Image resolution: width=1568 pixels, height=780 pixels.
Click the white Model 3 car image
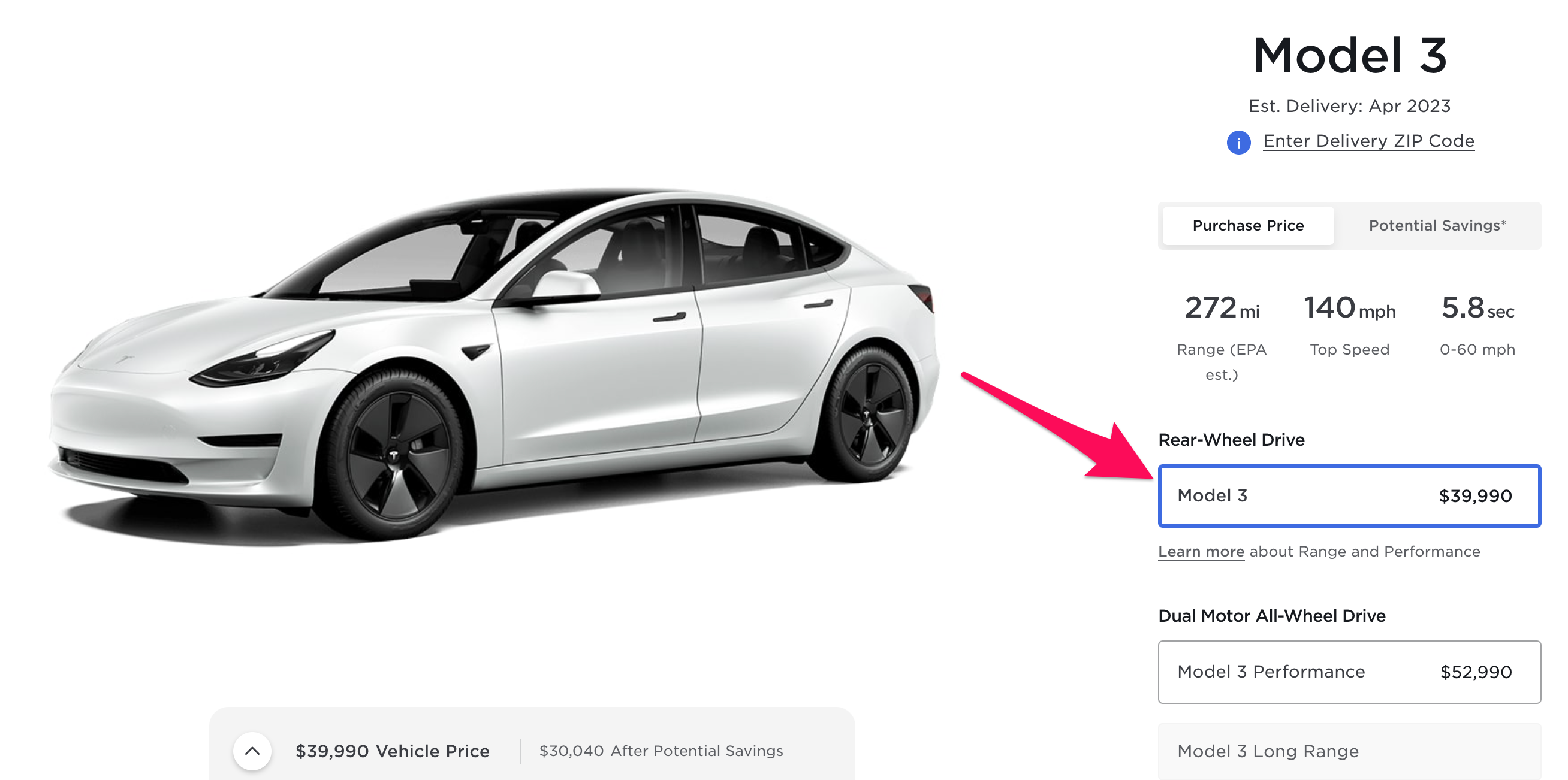pos(493,365)
